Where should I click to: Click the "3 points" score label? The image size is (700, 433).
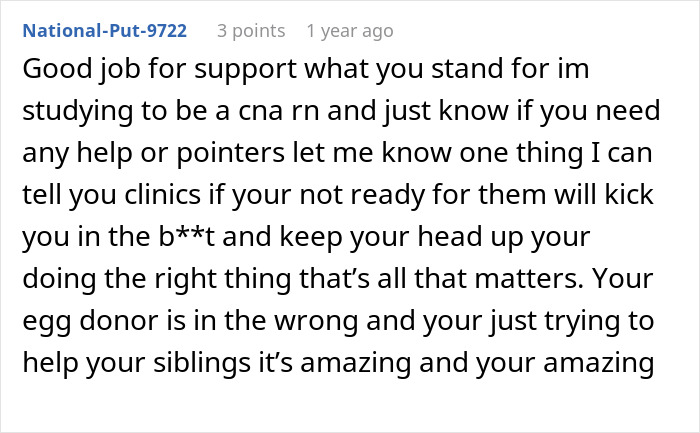pos(251,30)
